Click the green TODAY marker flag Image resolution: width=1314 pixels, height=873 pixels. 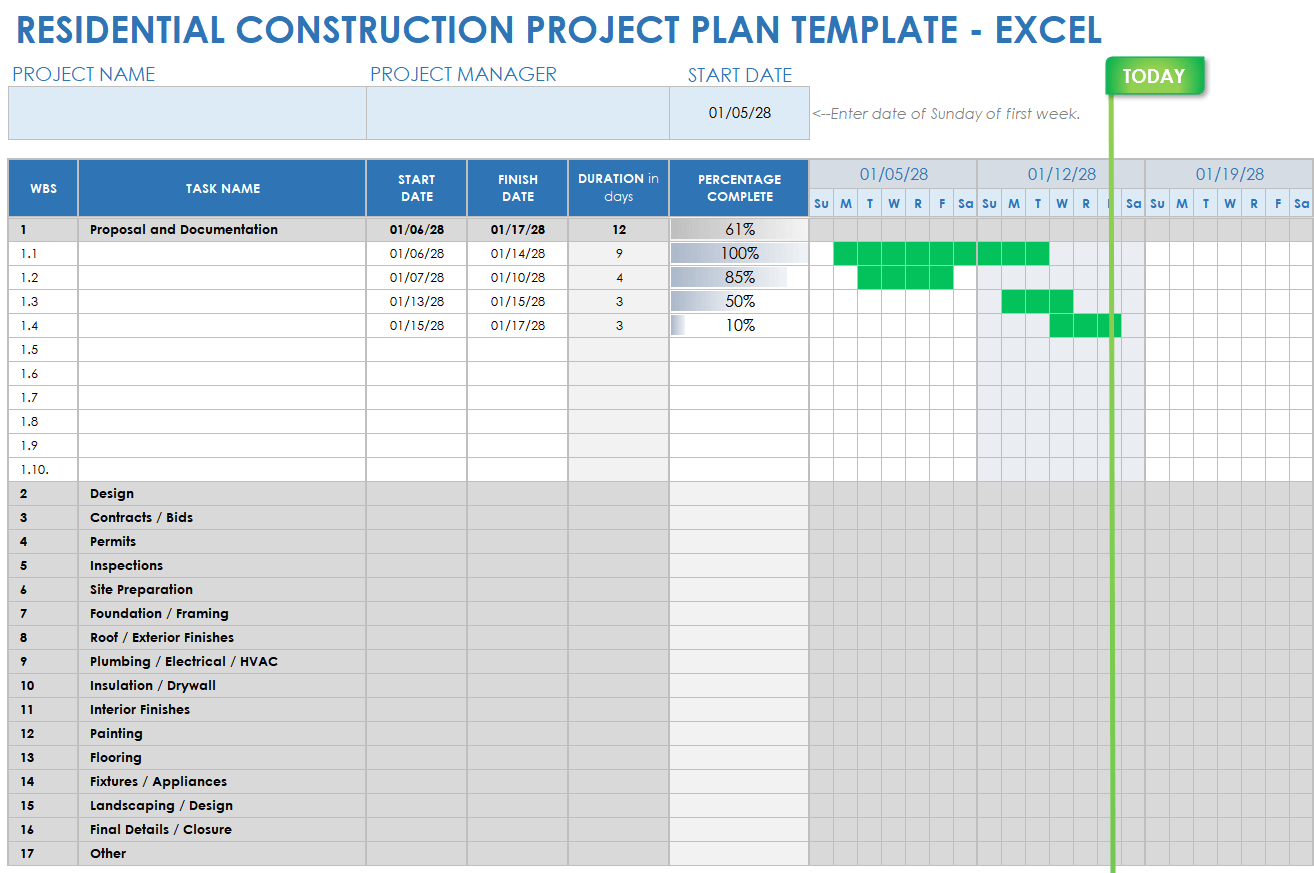(x=1154, y=76)
